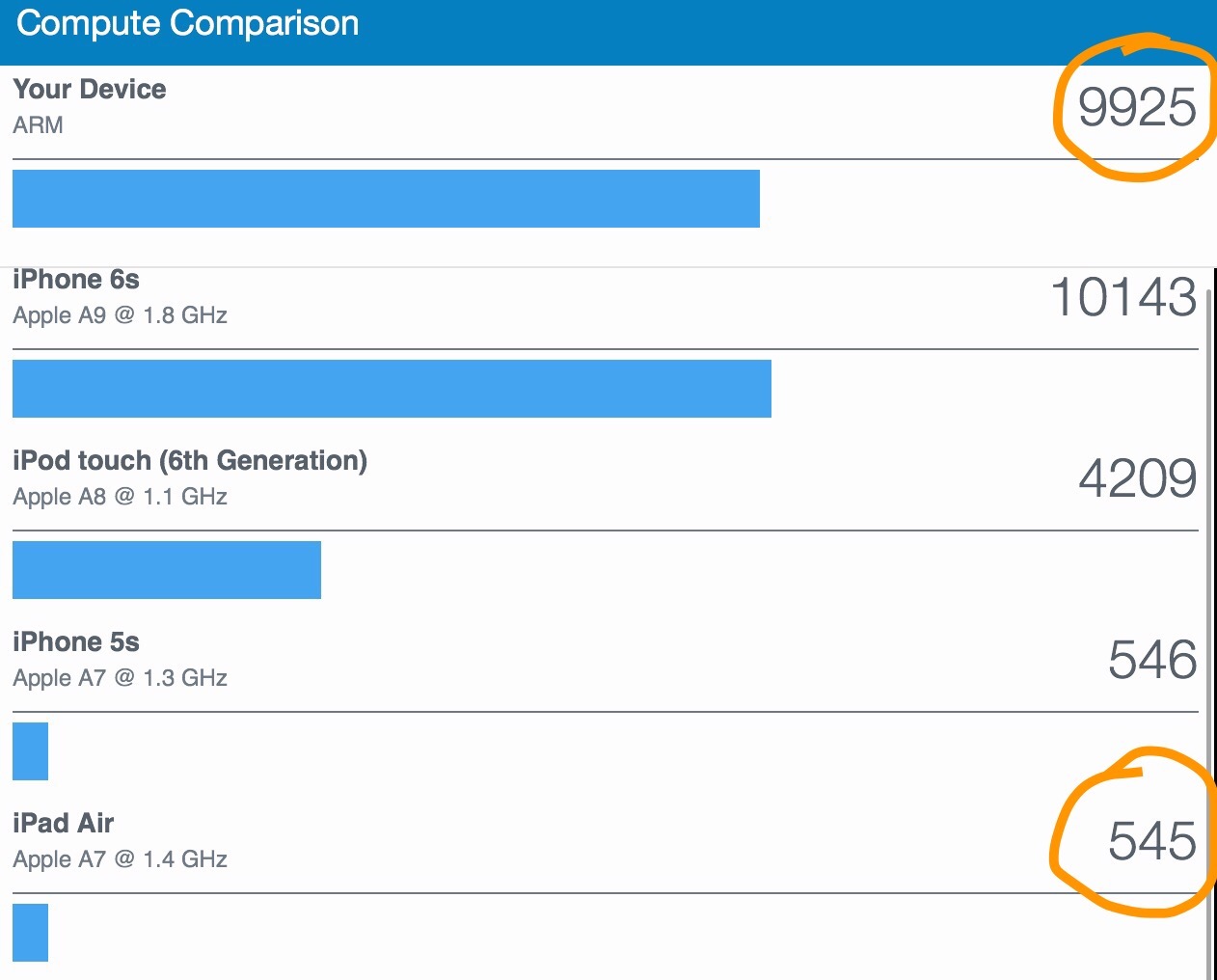The image size is (1217, 980).
Task: Click the circled 9925 score
Action: tap(1137, 107)
